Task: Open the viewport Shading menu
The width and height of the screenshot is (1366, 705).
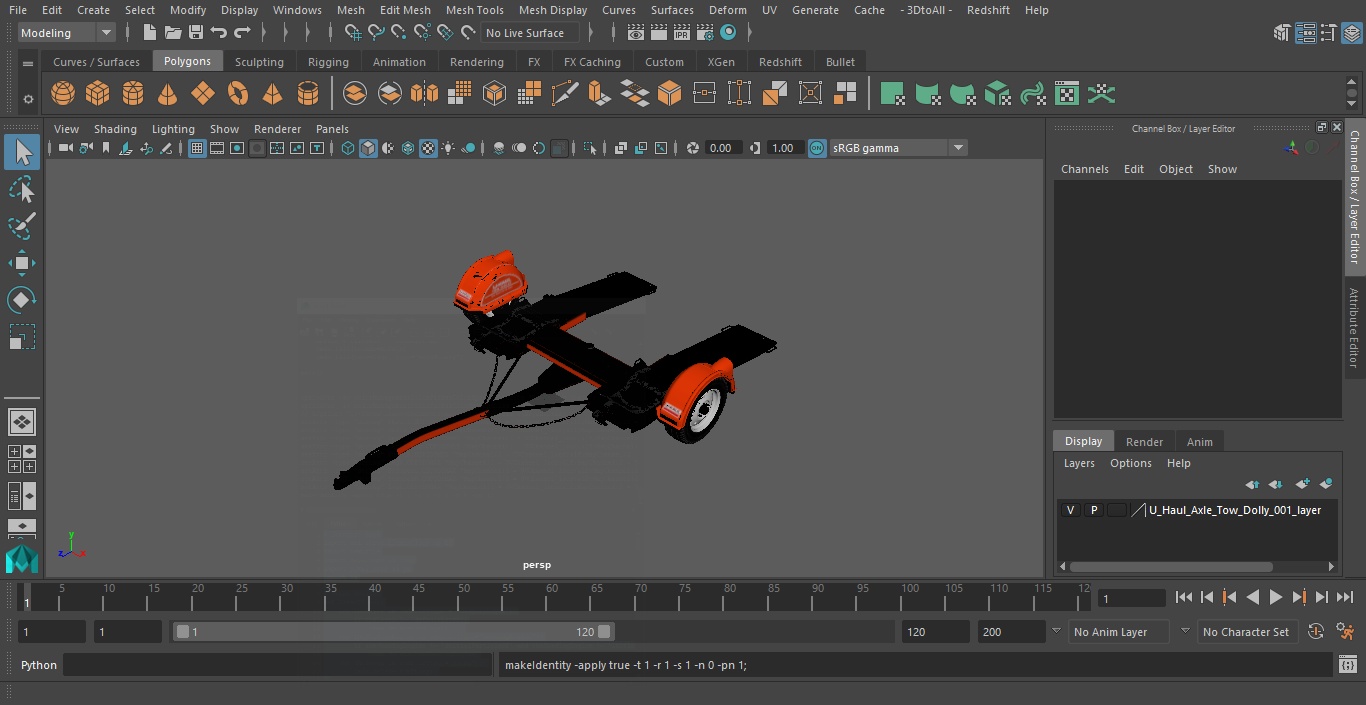Action: click(115, 129)
